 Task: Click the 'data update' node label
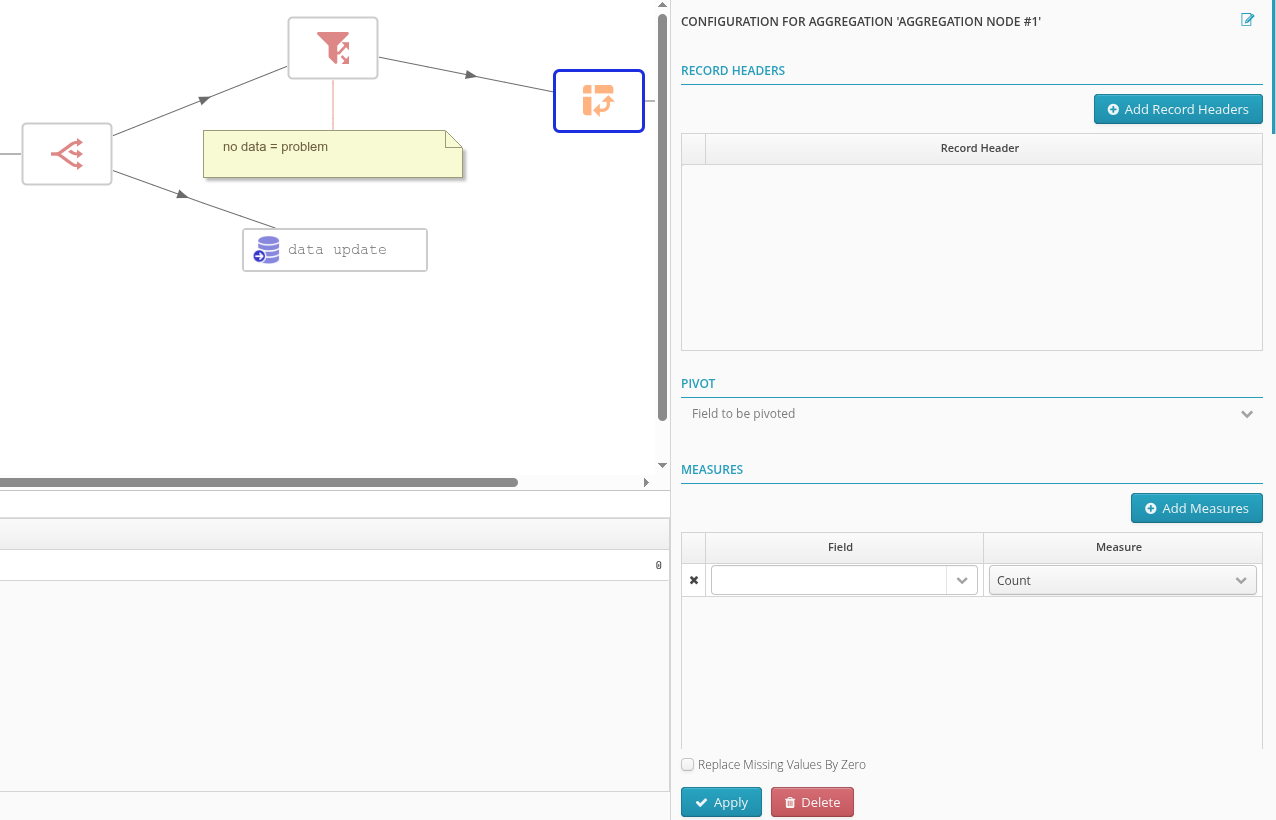[337, 250]
